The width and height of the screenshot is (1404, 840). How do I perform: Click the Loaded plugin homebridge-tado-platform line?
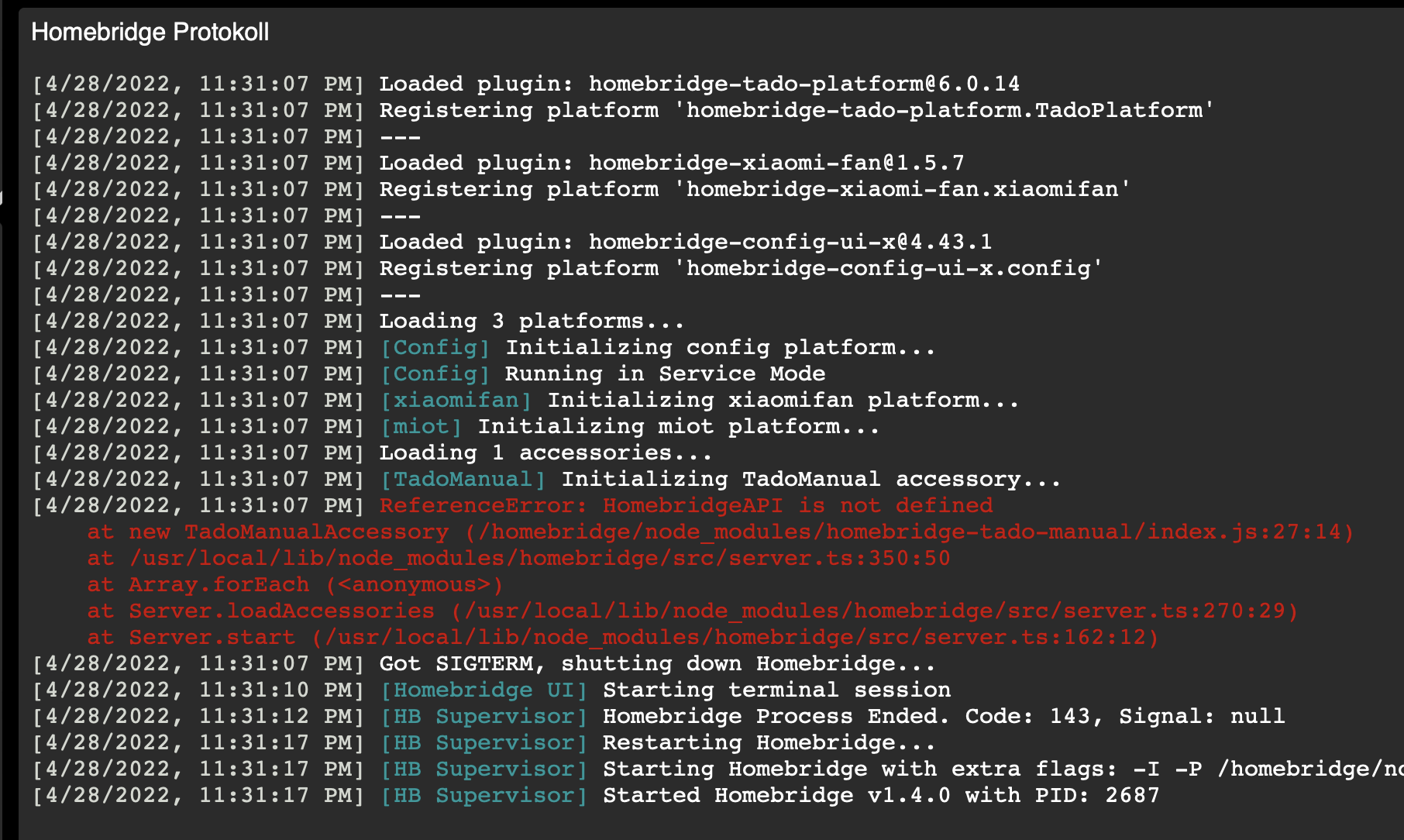(x=699, y=84)
